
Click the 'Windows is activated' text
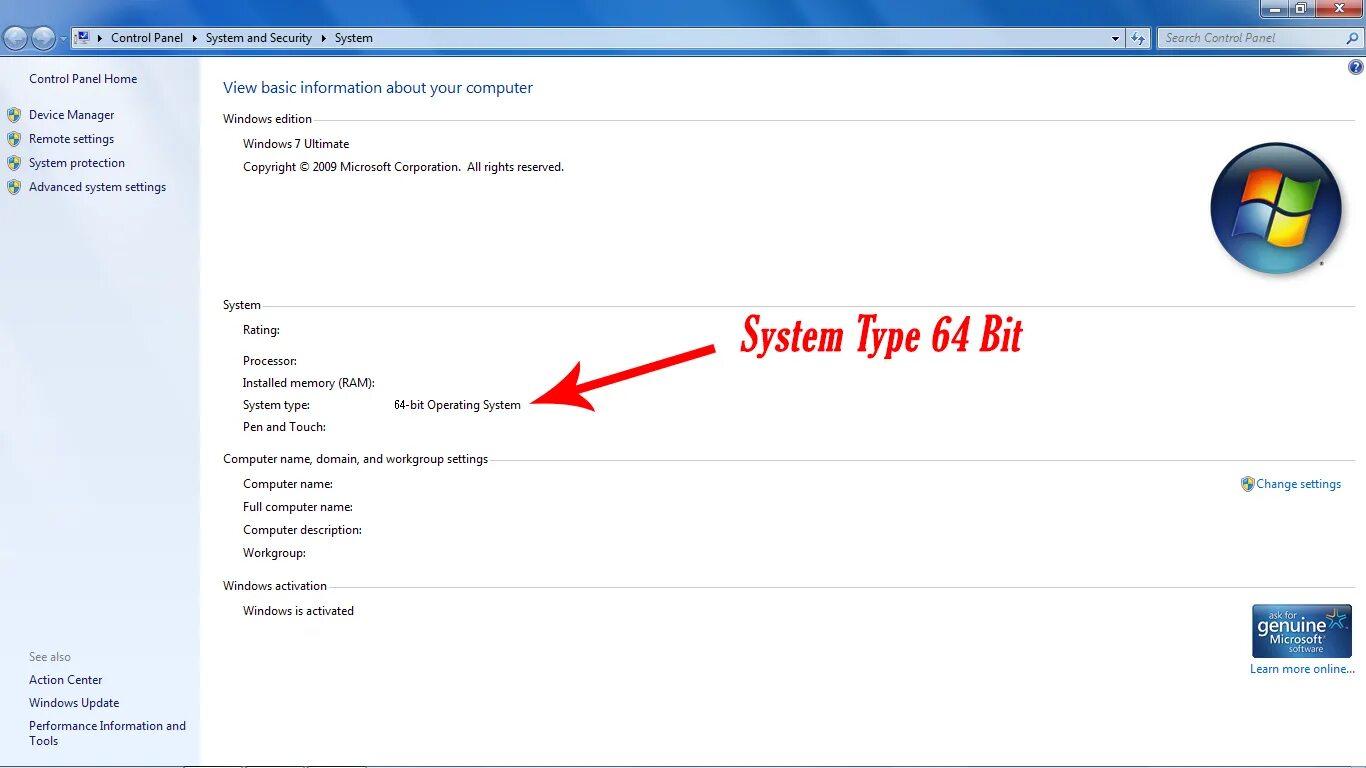click(x=298, y=611)
